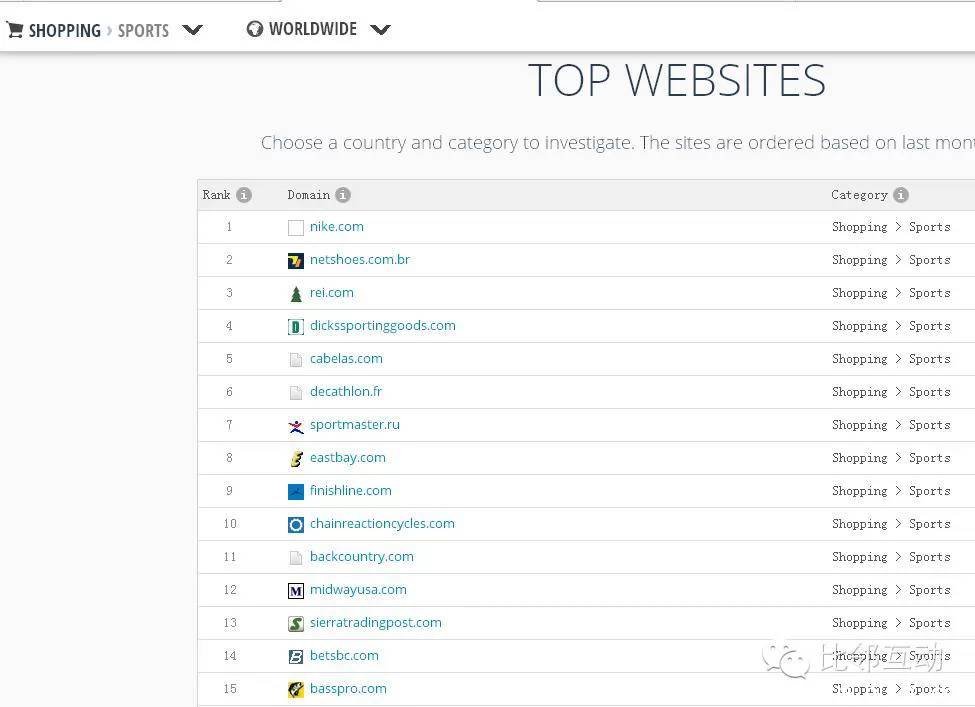
Task: Click the WORLDWIDE label
Action: pyautogui.click(x=313, y=29)
